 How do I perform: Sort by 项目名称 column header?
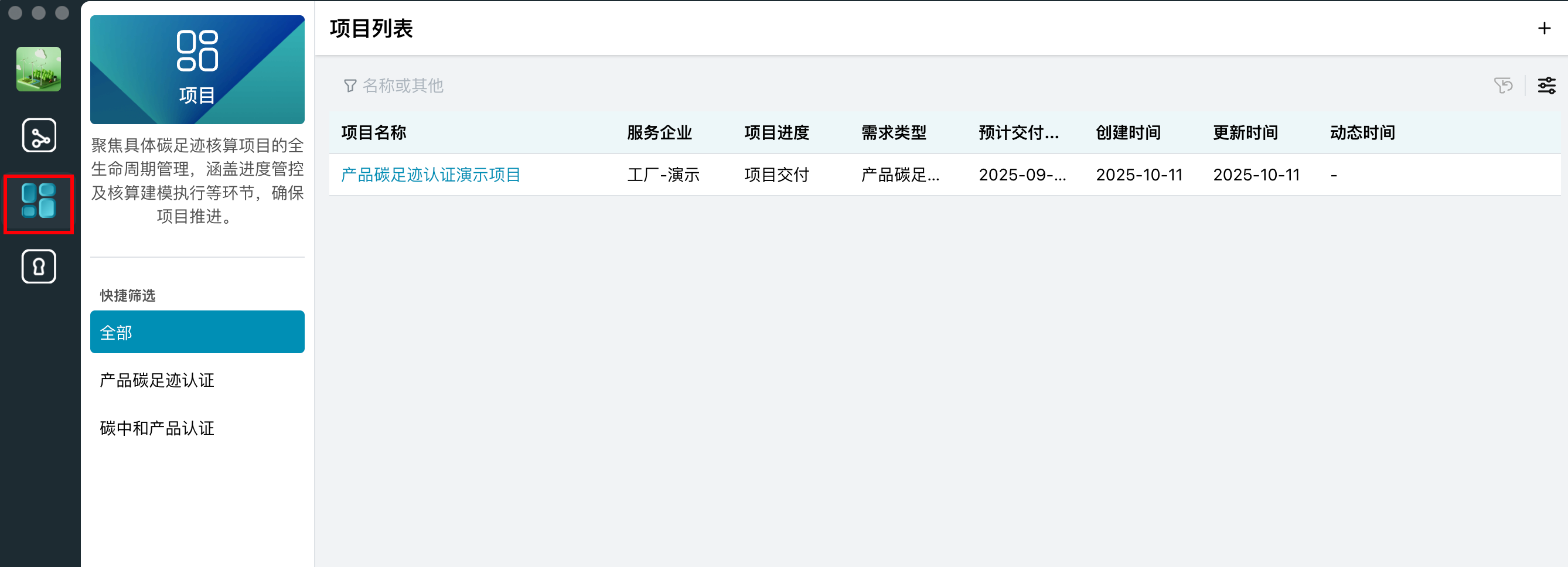(374, 132)
